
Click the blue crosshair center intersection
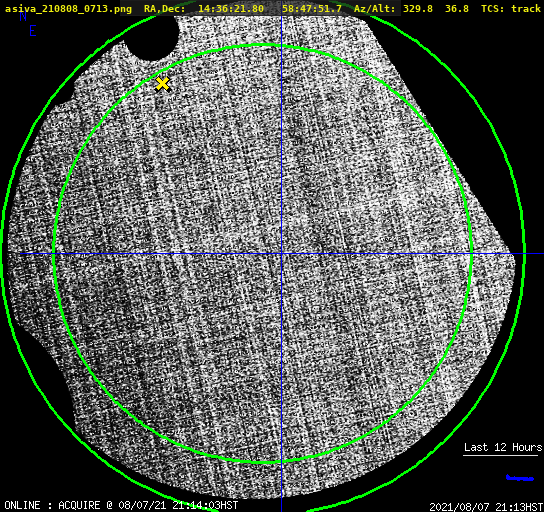(x=281, y=254)
